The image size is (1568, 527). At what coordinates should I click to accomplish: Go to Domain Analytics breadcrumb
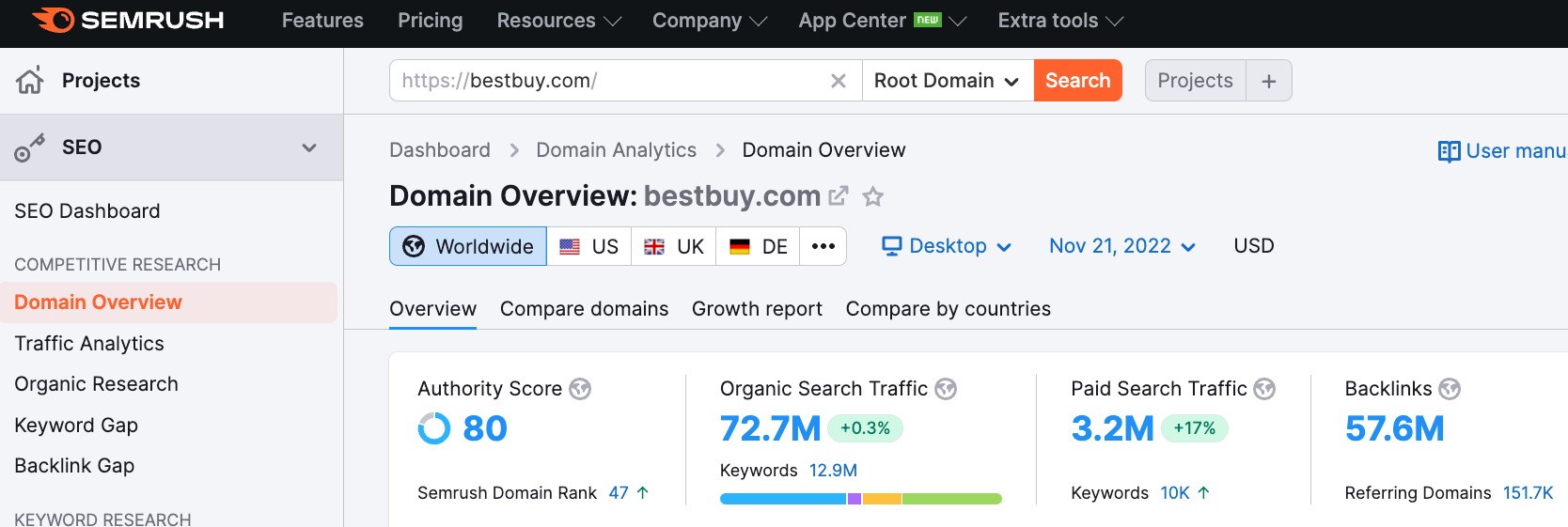[x=617, y=150]
